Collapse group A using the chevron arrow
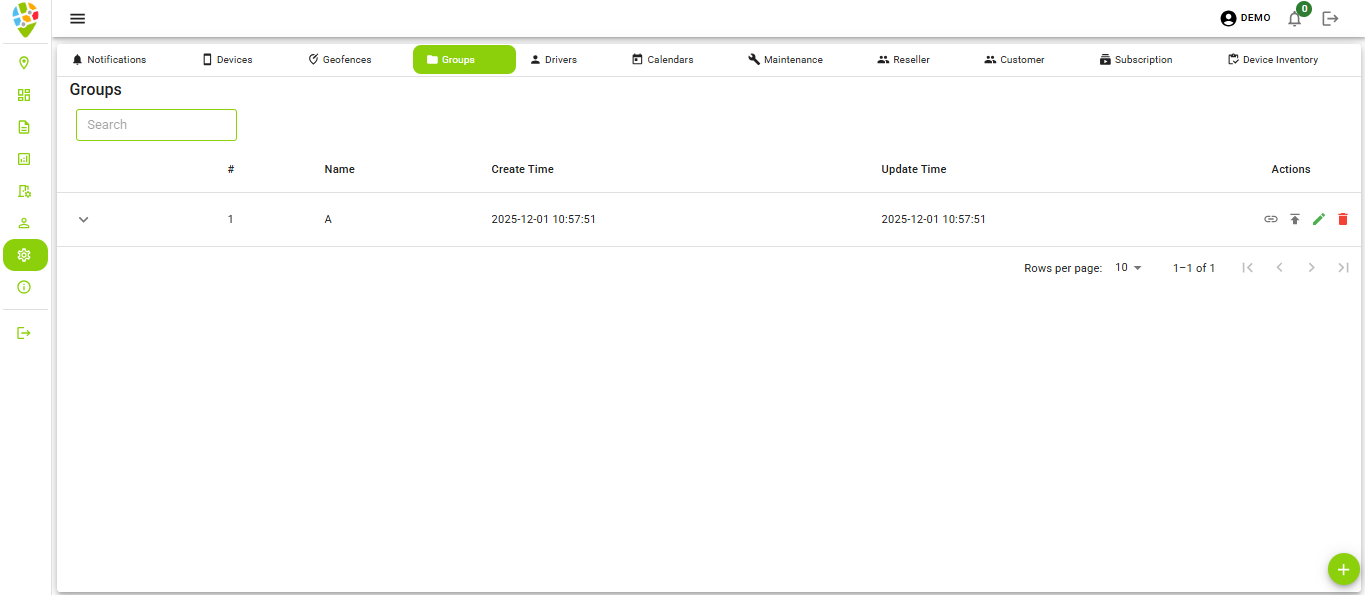 tap(83, 219)
